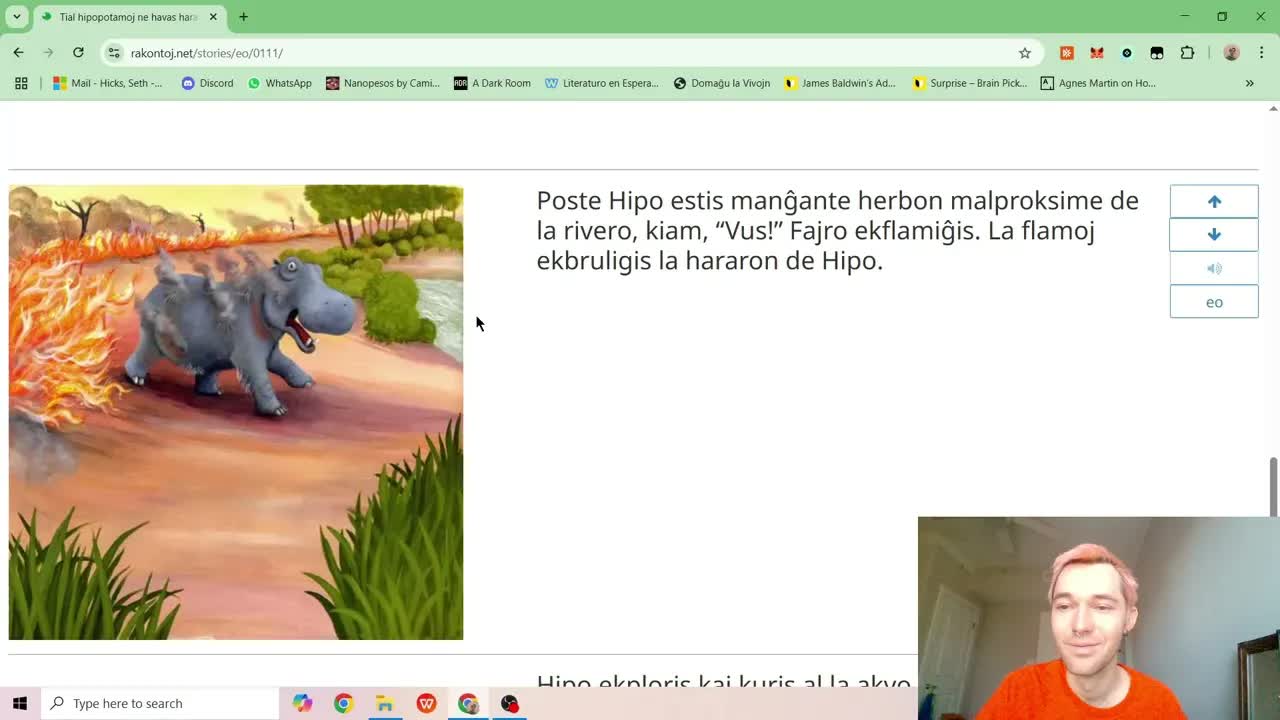Image resolution: width=1280 pixels, height=720 pixels.
Task: Launch Copilot from the taskbar
Action: click(302, 703)
